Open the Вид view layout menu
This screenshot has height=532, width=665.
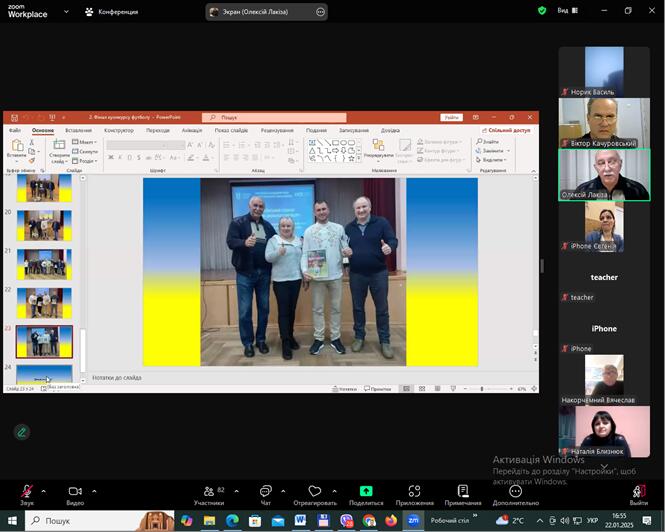pyautogui.click(x=567, y=11)
